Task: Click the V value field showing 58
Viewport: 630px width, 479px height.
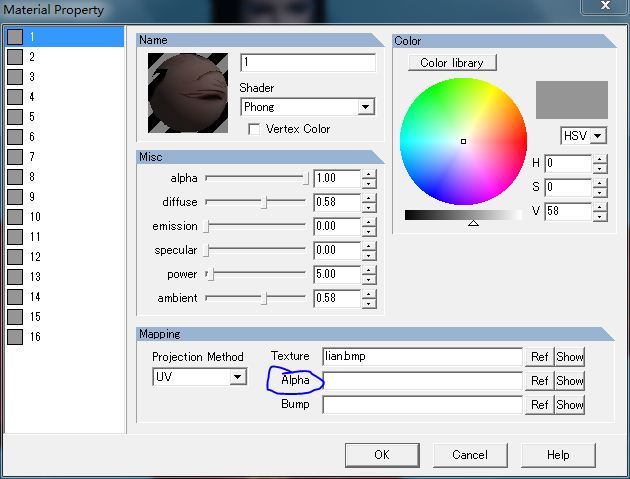Action: (x=568, y=211)
